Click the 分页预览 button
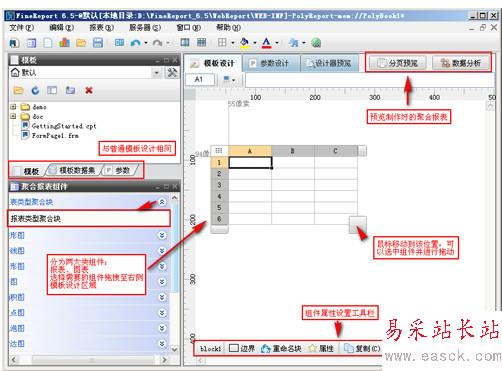 (x=397, y=63)
